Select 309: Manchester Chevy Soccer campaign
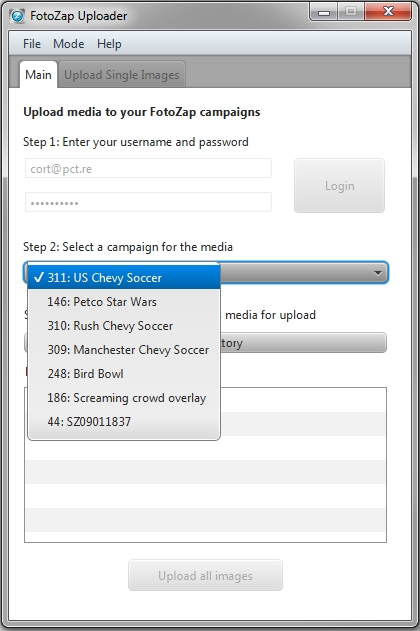 click(x=124, y=350)
